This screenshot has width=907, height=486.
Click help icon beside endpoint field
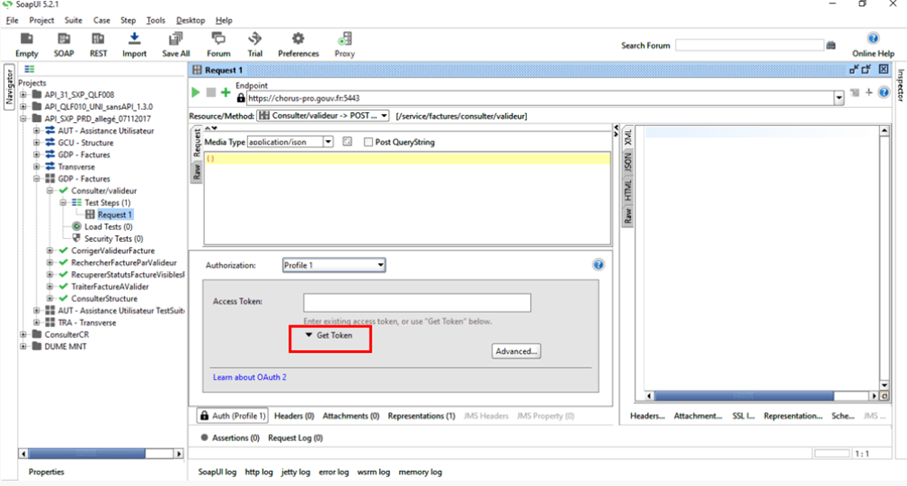[884, 92]
